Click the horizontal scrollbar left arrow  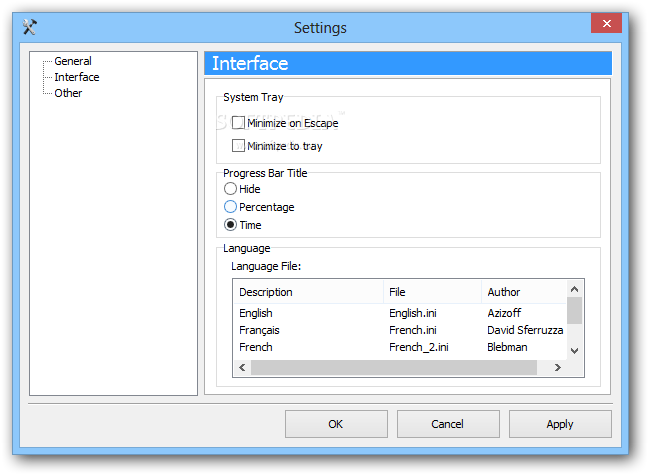[x=243, y=367]
